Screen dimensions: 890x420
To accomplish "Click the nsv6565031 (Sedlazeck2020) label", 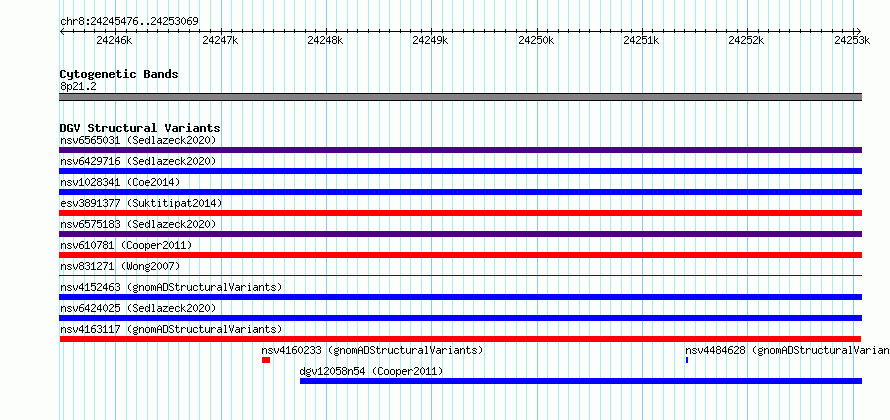I will point(138,140).
